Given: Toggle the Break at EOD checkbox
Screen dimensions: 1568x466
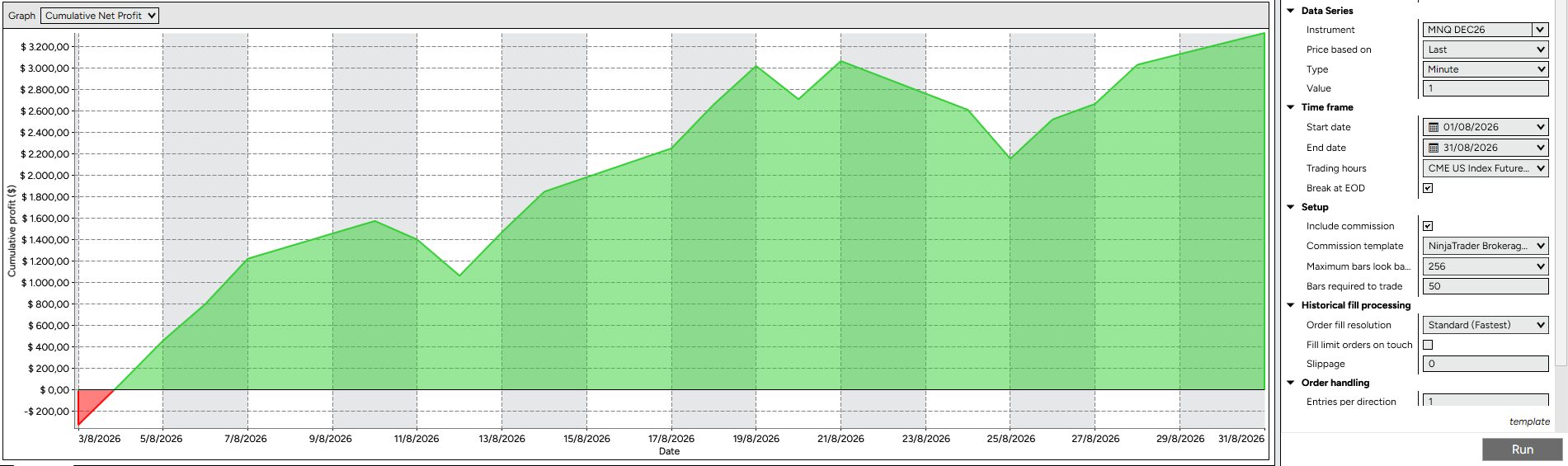Looking at the screenshot, I should pyautogui.click(x=1428, y=188).
